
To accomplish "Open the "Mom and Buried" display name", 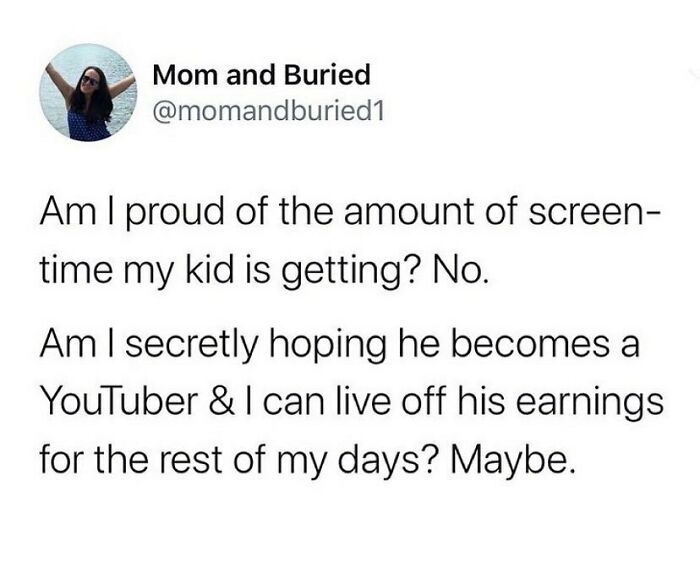I will tap(262, 74).
